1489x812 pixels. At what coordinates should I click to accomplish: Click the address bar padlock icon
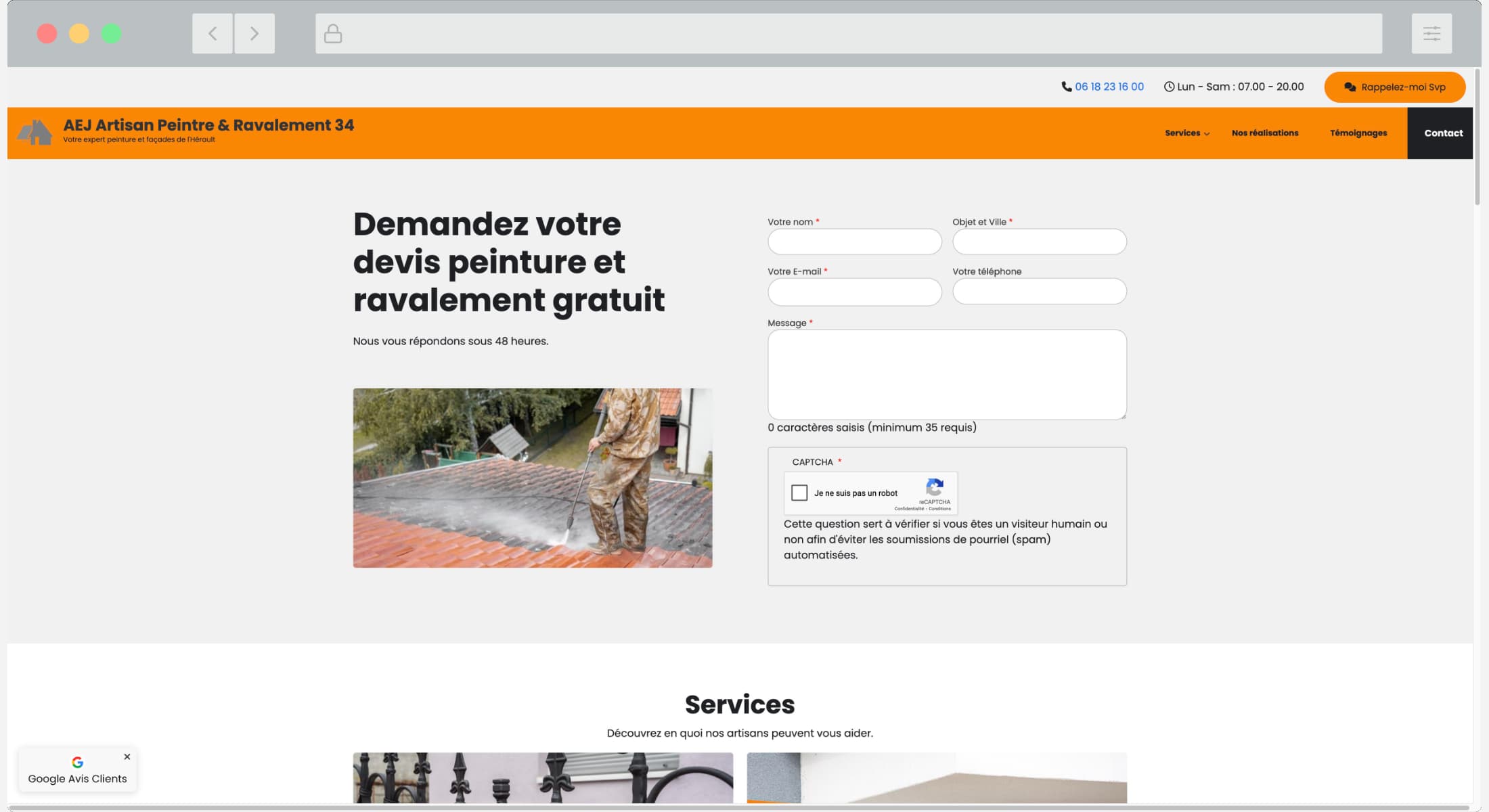[x=333, y=34]
